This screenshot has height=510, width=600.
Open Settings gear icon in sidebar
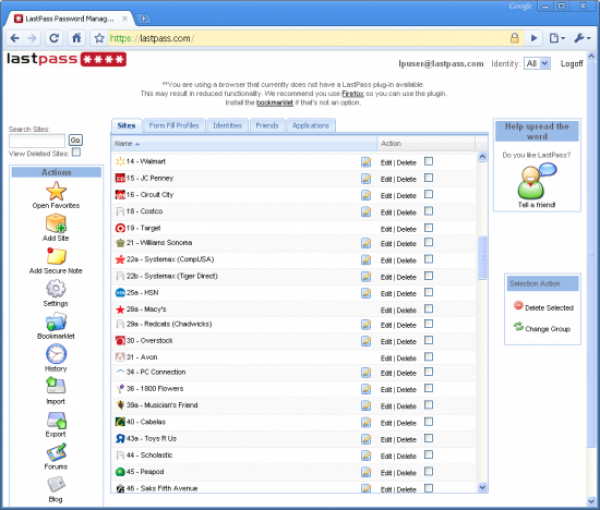tap(56, 289)
